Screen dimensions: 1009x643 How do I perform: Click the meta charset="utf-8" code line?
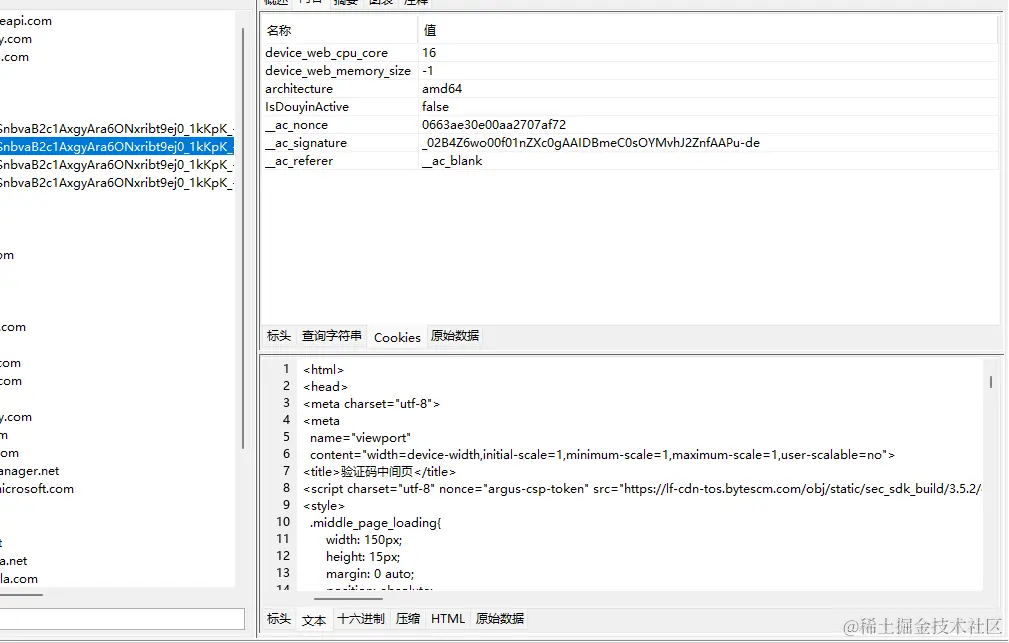371,404
